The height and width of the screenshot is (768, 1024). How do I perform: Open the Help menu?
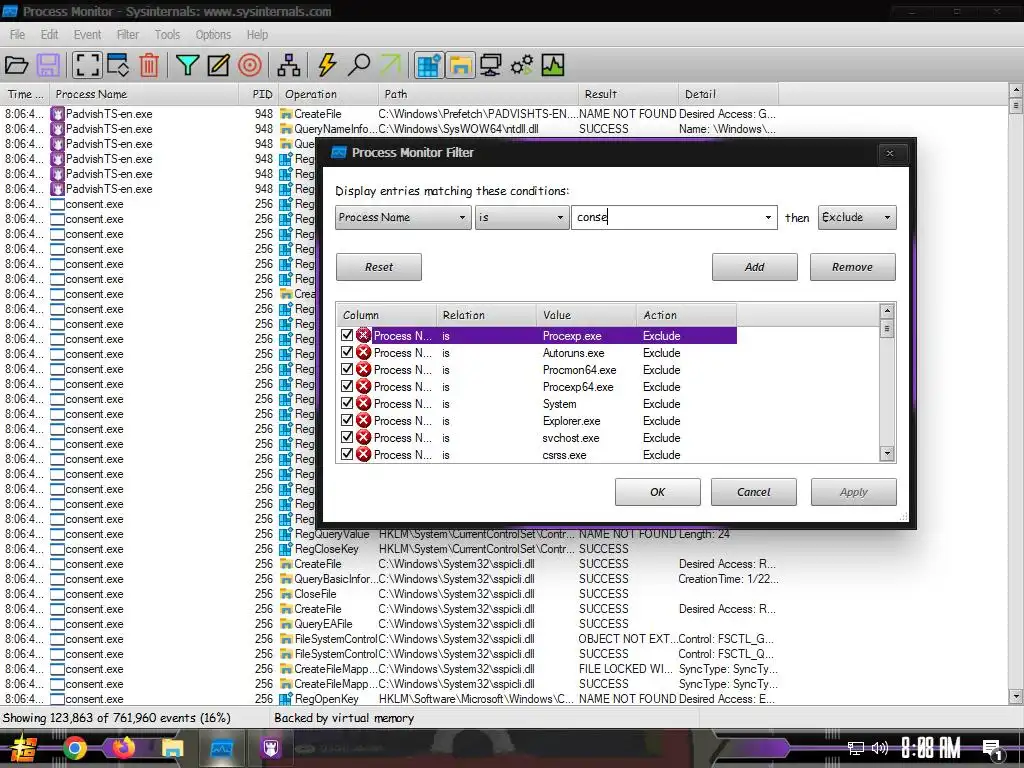(x=257, y=35)
